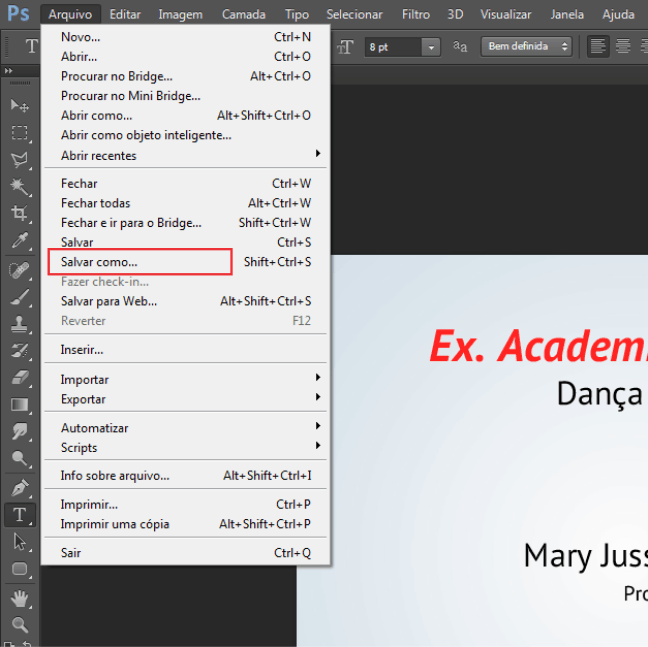
Task: Select the Brush tool
Action: pyautogui.click(x=19, y=297)
